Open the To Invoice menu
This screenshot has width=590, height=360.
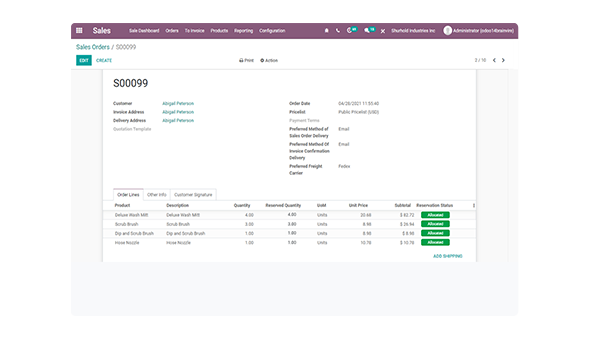pyautogui.click(x=195, y=31)
